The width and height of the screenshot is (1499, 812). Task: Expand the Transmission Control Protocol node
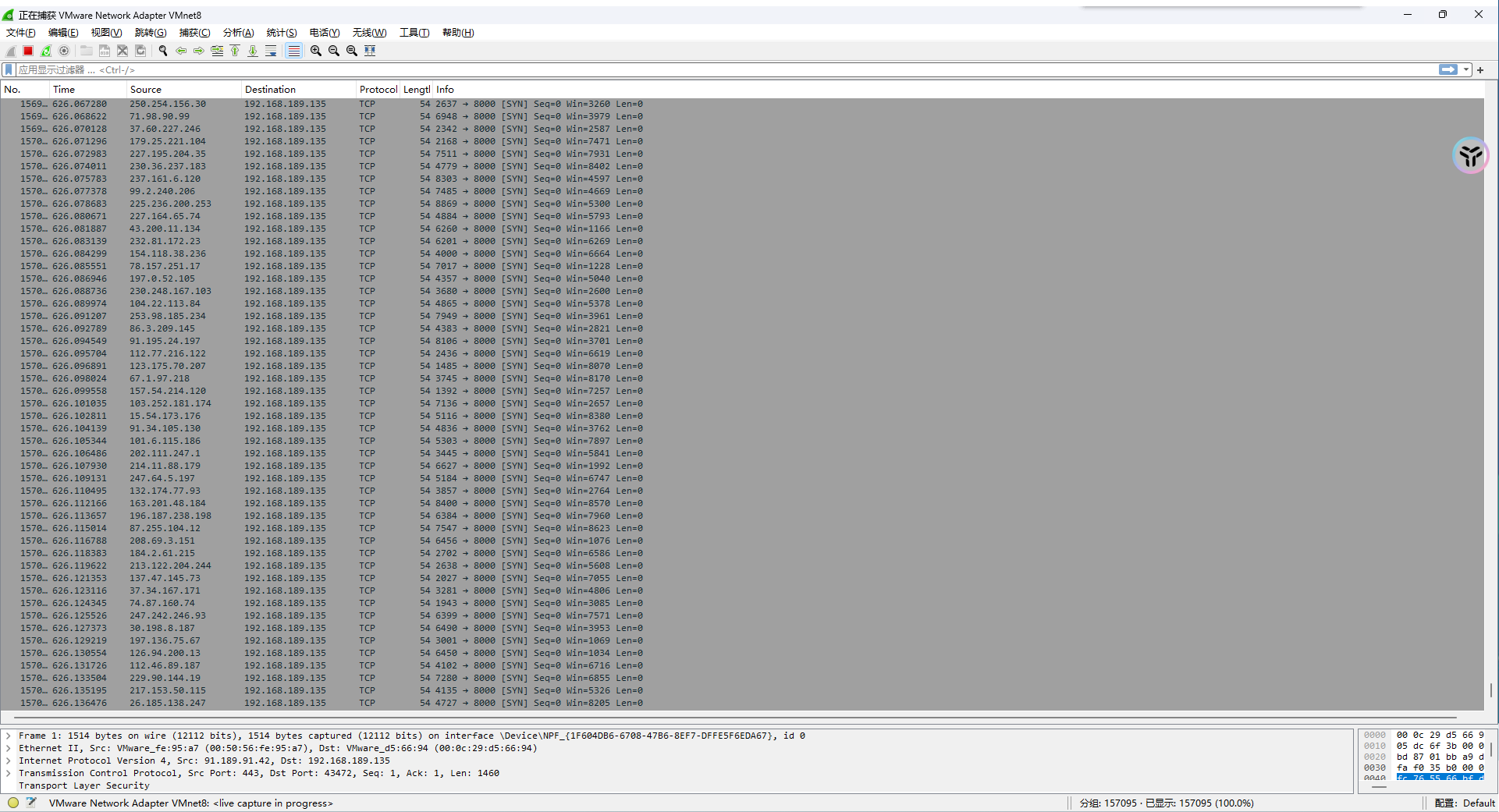coord(9,773)
